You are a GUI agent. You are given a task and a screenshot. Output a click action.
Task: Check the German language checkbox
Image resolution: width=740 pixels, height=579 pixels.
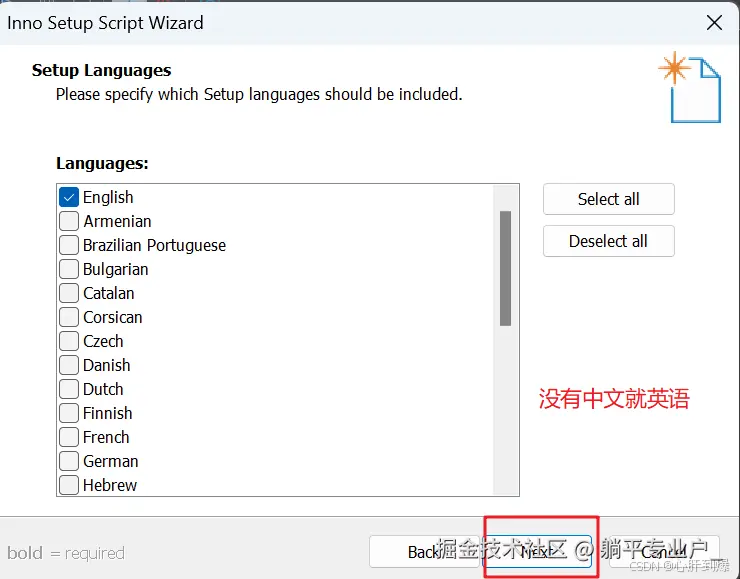[69, 461]
